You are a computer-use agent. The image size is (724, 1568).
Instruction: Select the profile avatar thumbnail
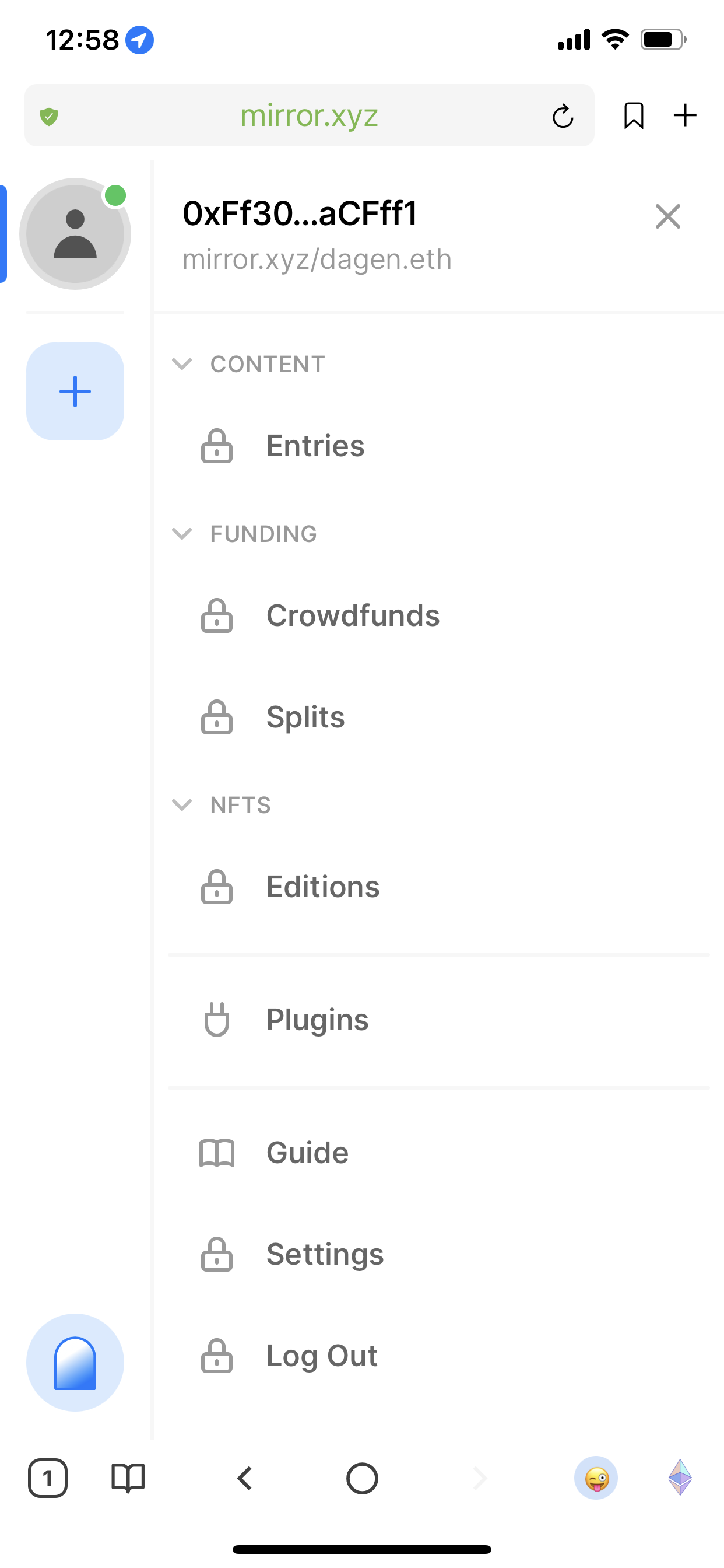point(75,234)
